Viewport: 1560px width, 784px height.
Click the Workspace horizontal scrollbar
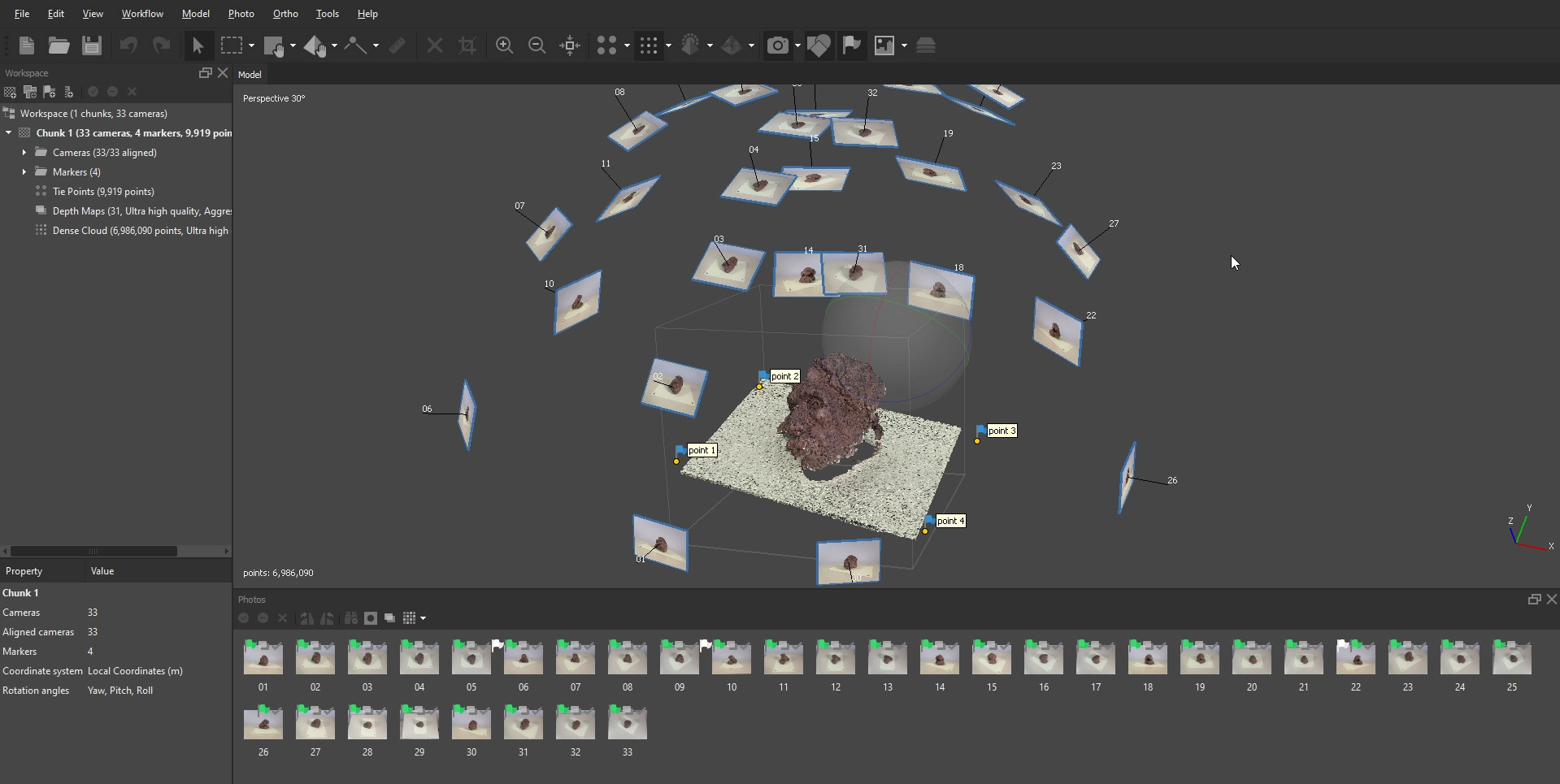click(x=93, y=551)
